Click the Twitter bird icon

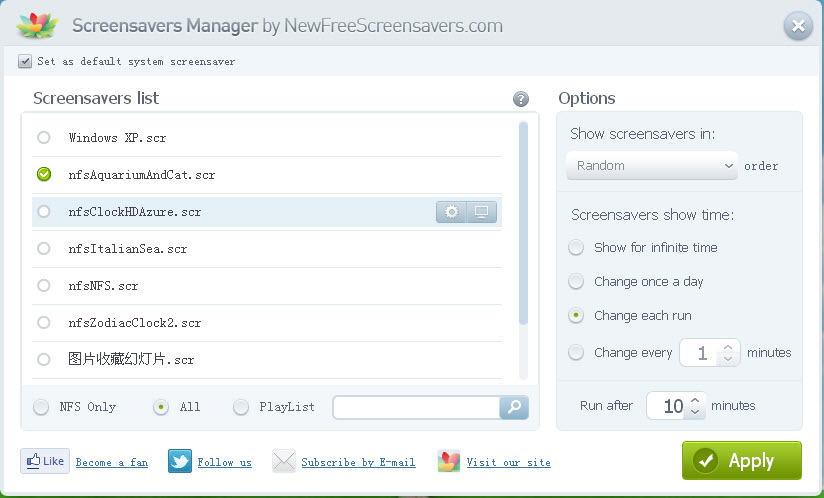(180, 461)
